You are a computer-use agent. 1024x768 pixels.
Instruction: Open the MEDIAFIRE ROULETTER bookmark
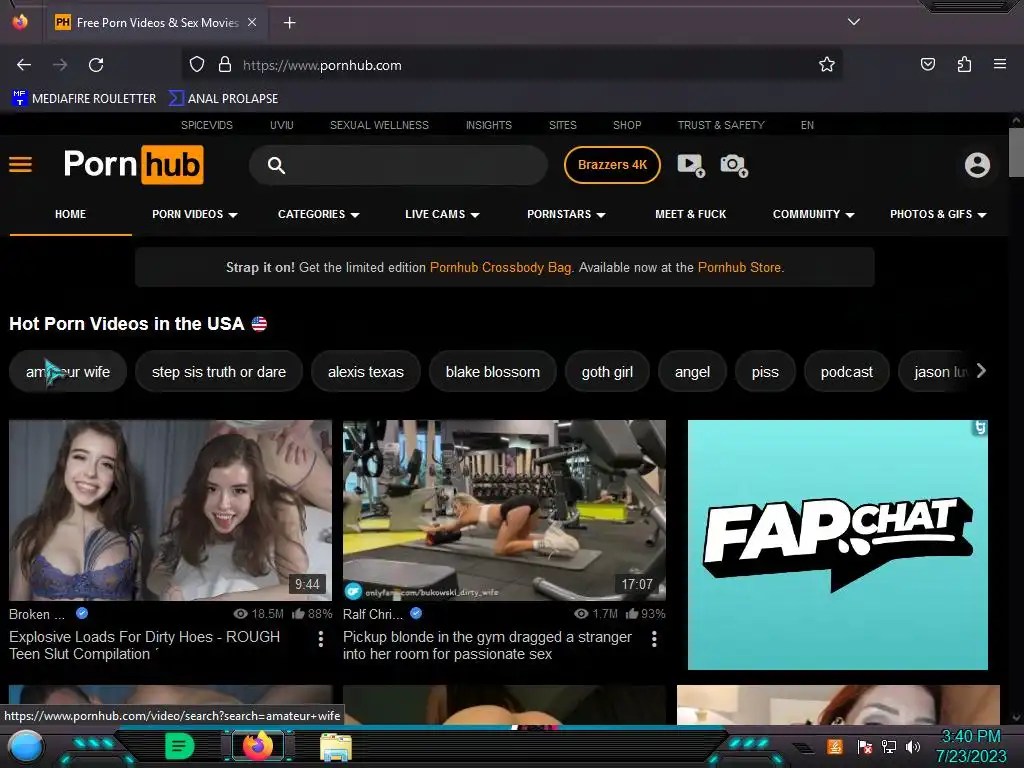[x=84, y=99]
